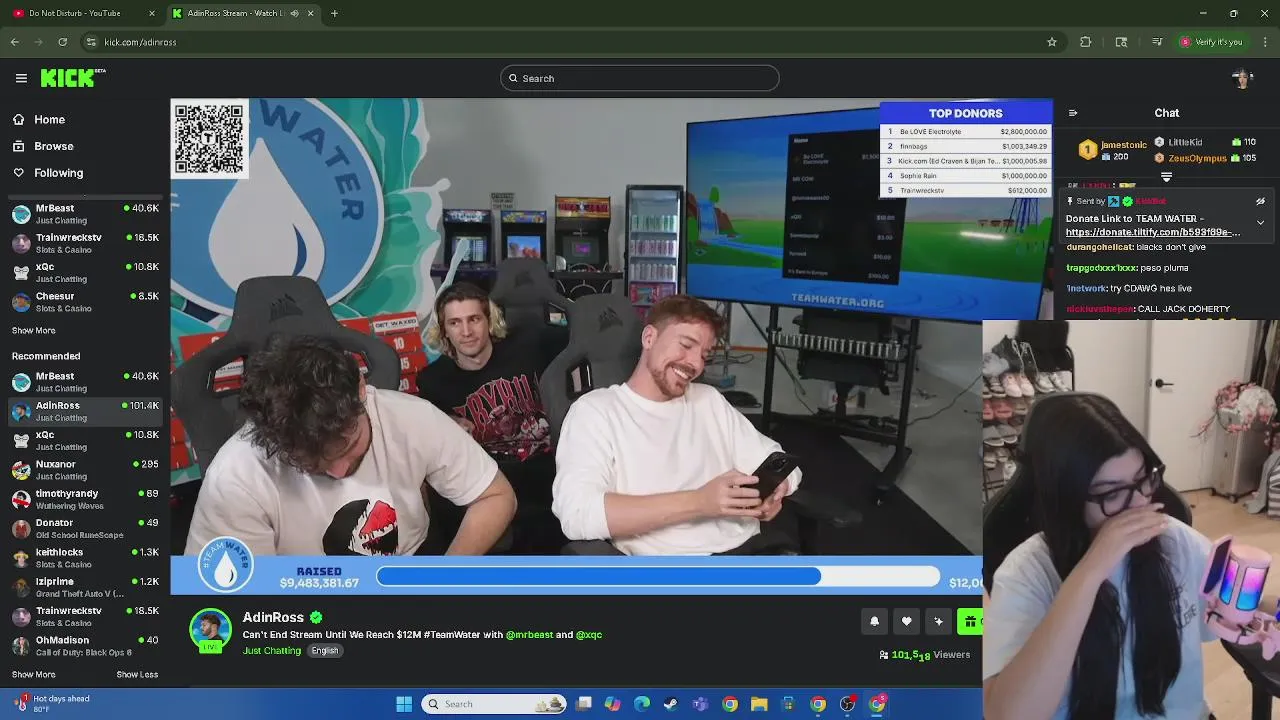Select the AdinRoss Stream tab
Viewport: 1280px width, 720px height.
click(x=242, y=13)
